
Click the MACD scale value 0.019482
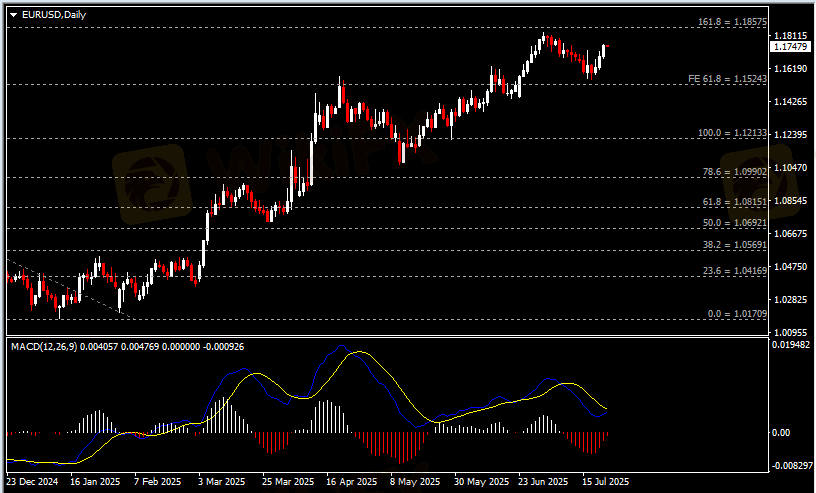click(790, 345)
